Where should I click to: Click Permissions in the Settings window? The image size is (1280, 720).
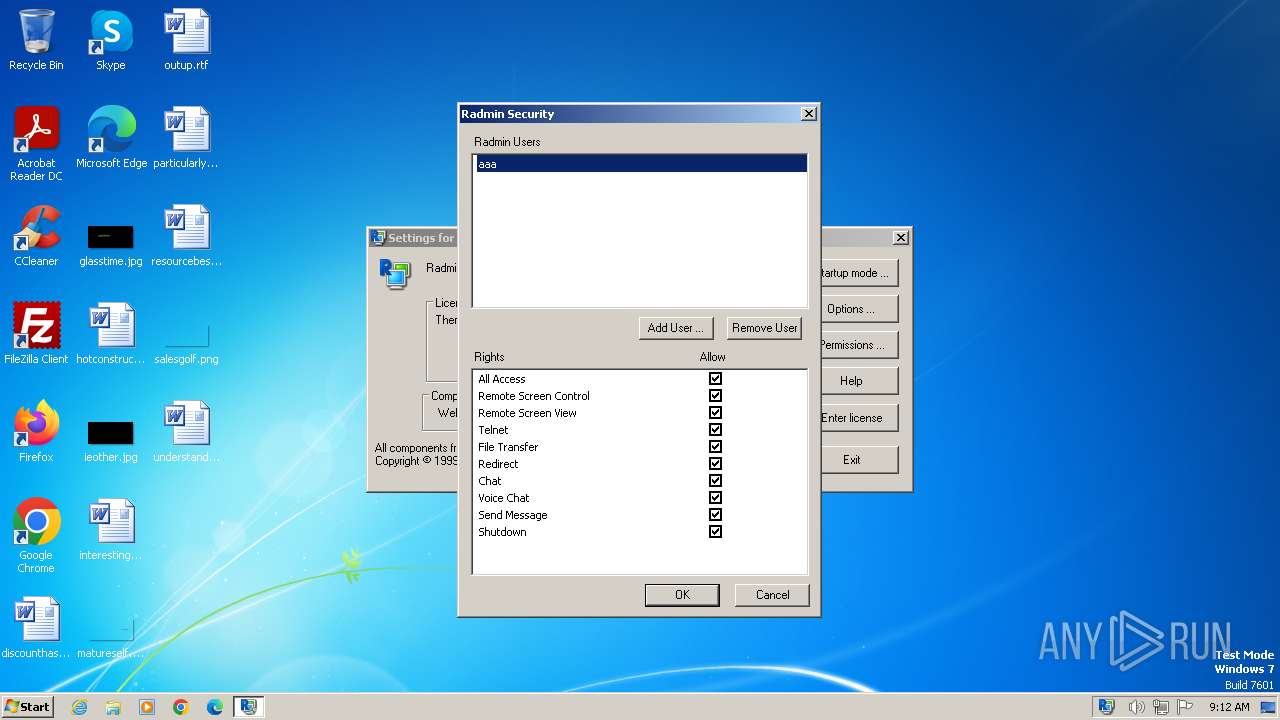tap(859, 345)
